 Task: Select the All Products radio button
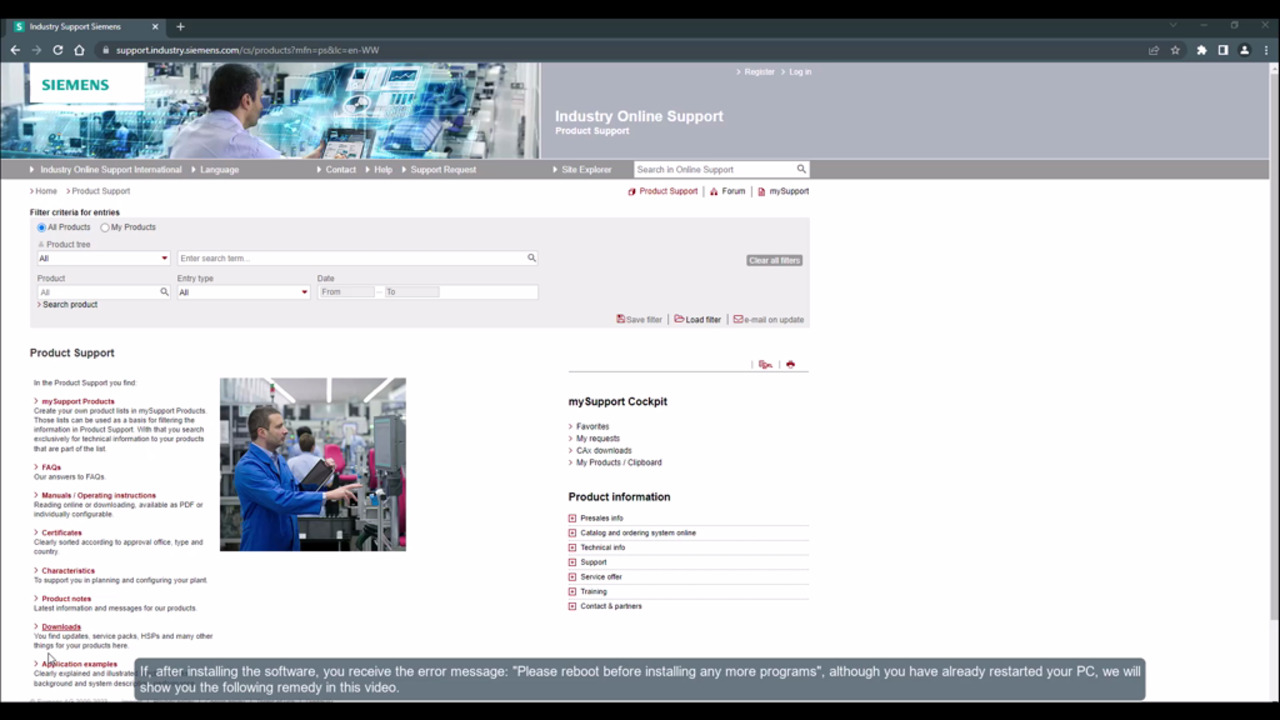42,228
